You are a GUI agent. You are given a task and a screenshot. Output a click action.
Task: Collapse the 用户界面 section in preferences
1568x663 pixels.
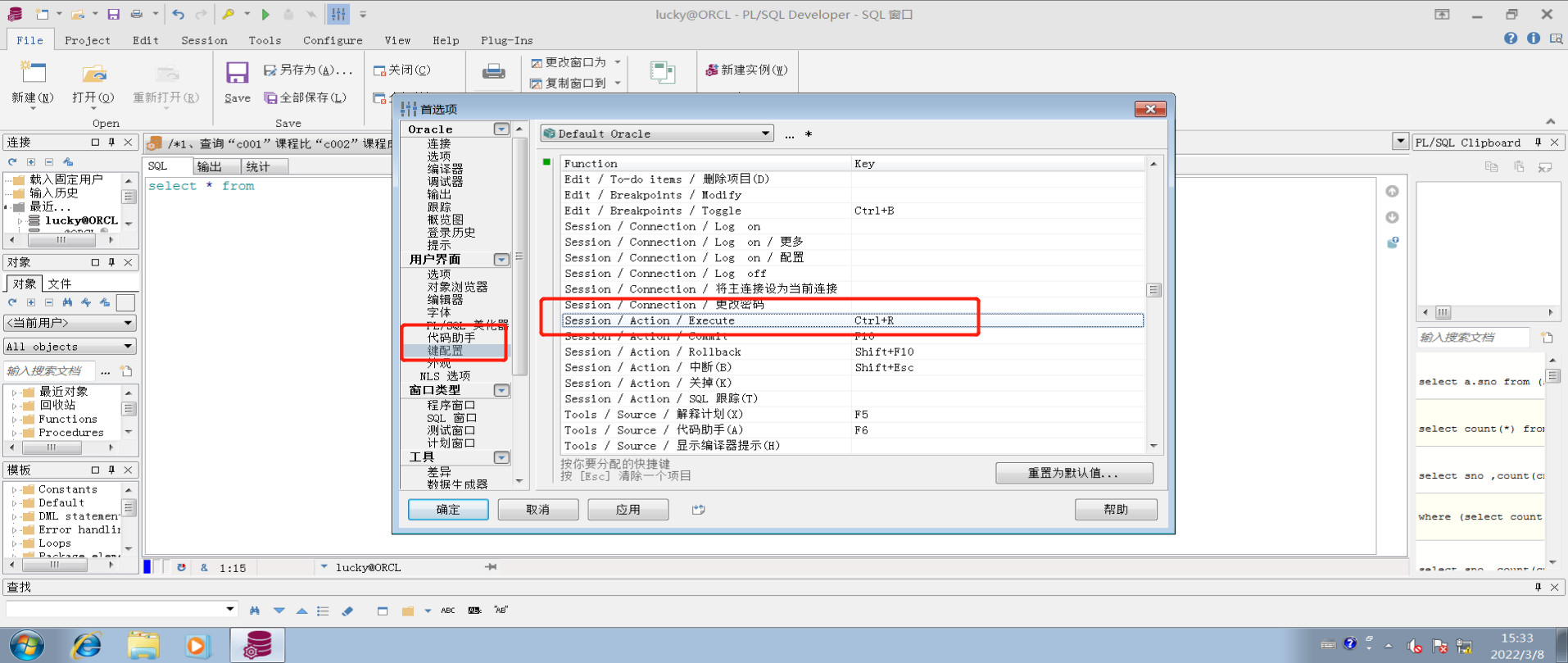click(x=501, y=260)
